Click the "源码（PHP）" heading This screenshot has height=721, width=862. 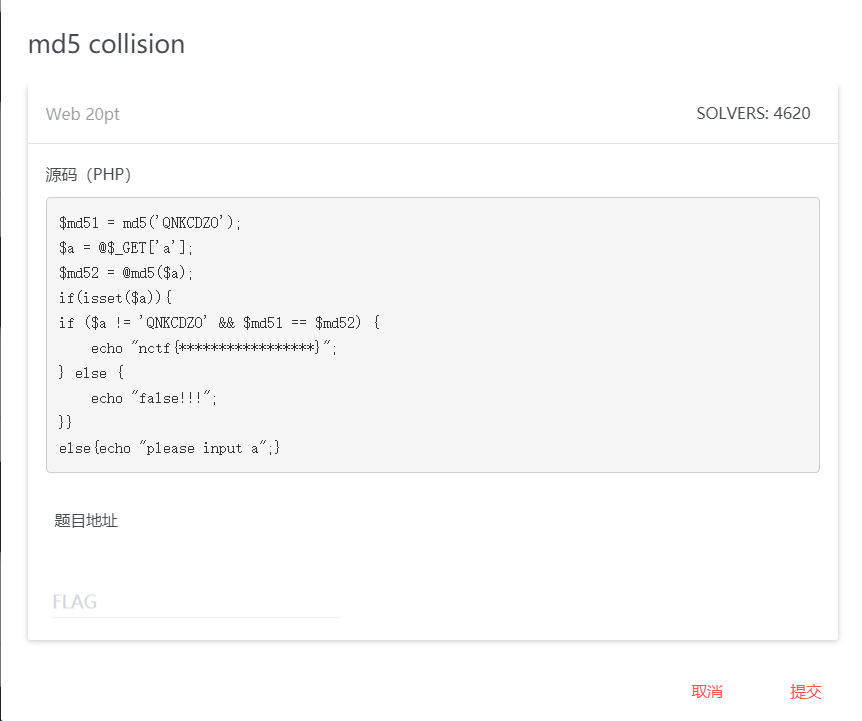[88, 175]
